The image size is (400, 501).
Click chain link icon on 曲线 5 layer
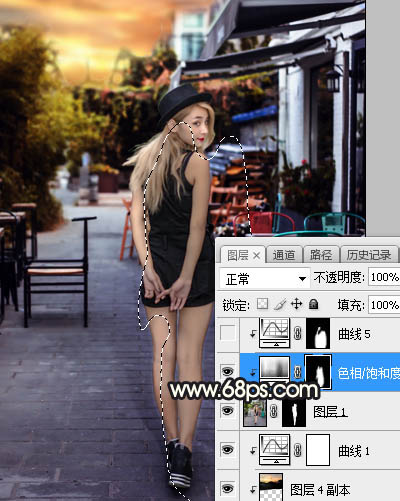tap(298, 333)
